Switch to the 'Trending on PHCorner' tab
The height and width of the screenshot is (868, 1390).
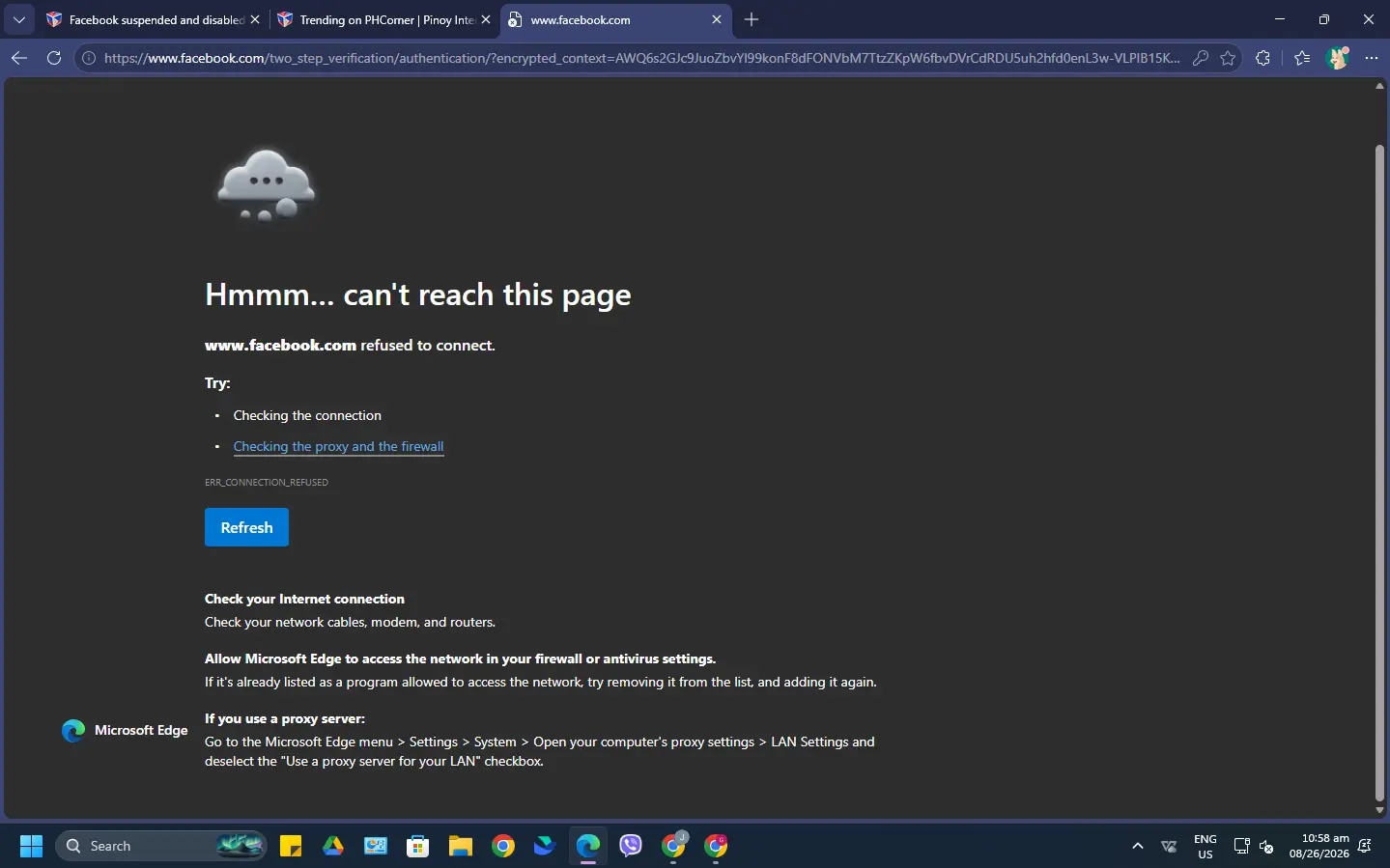pos(383,19)
